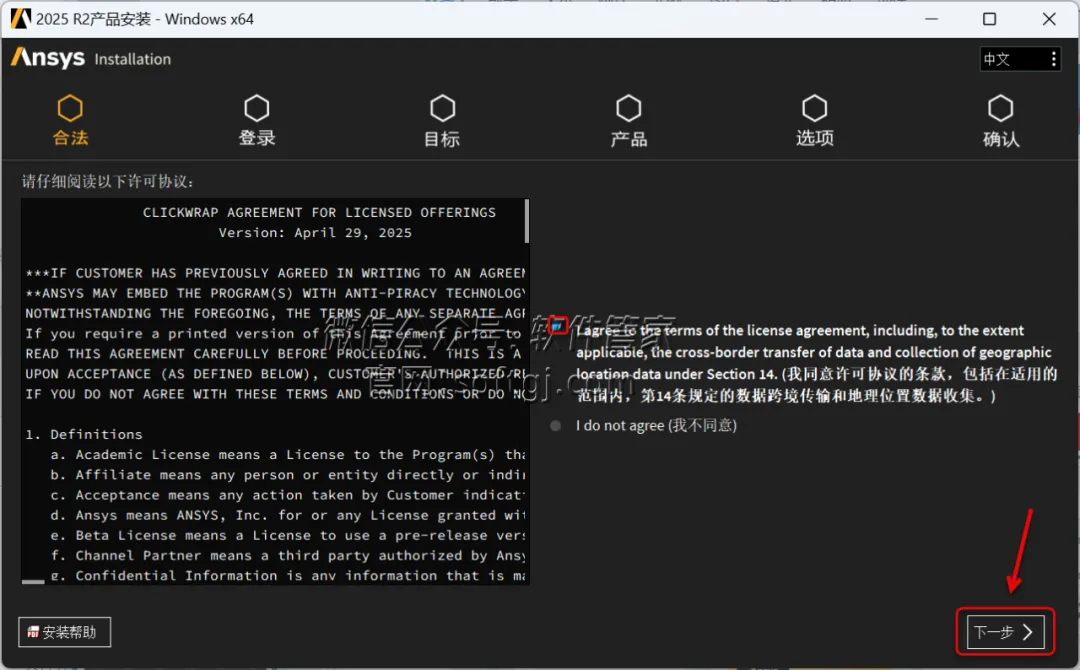
Task: Click the Ansys title bar app icon
Action: point(21,19)
